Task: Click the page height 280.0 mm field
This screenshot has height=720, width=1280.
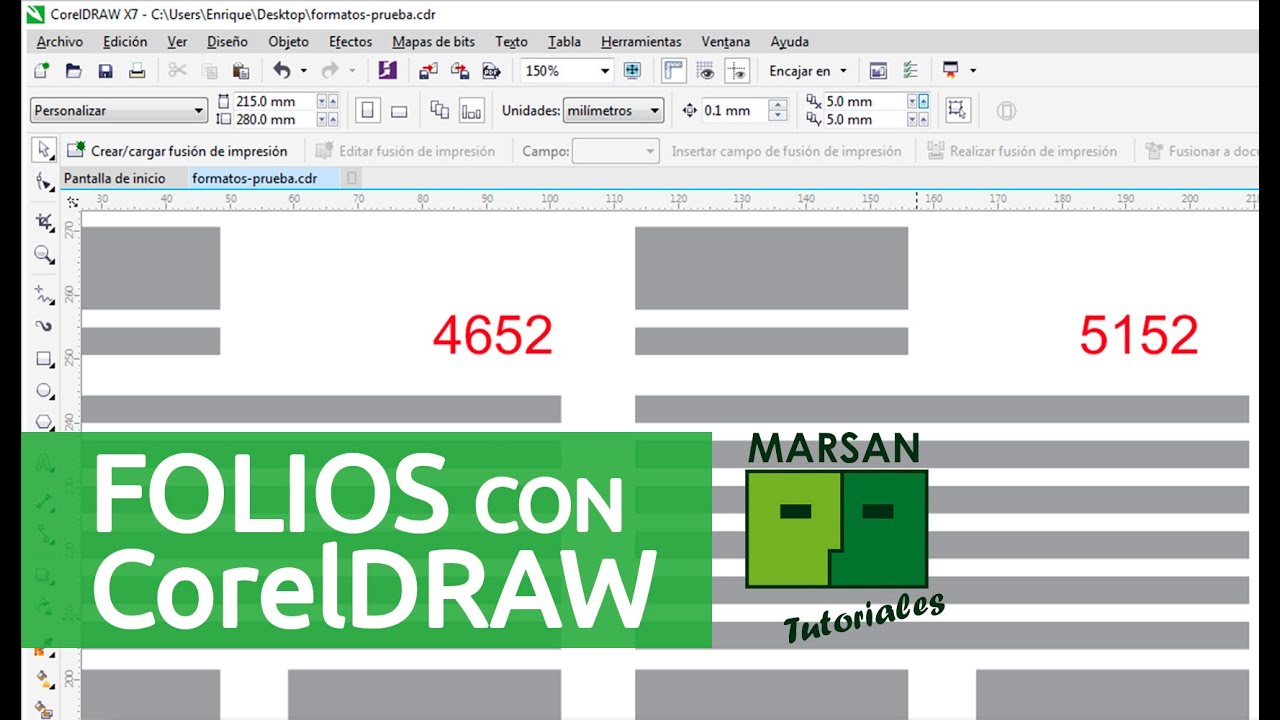Action: pyautogui.click(x=274, y=119)
